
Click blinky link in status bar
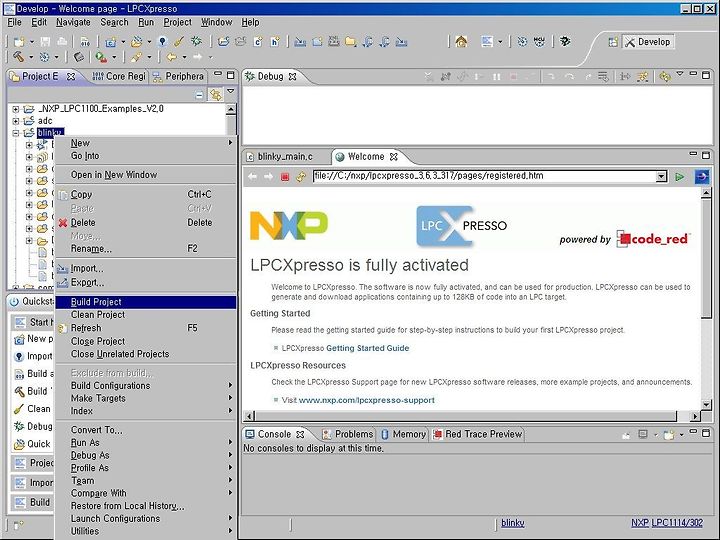point(512,523)
